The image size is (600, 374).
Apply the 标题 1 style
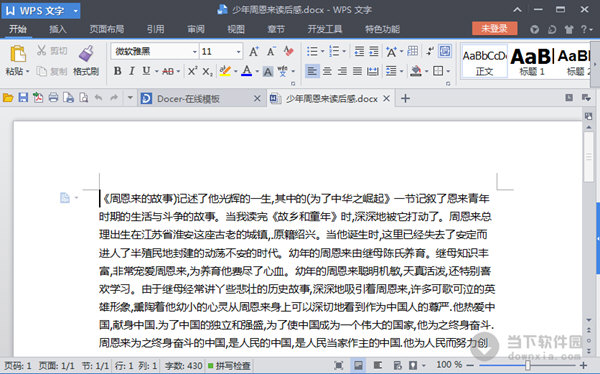pyautogui.click(x=532, y=61)
